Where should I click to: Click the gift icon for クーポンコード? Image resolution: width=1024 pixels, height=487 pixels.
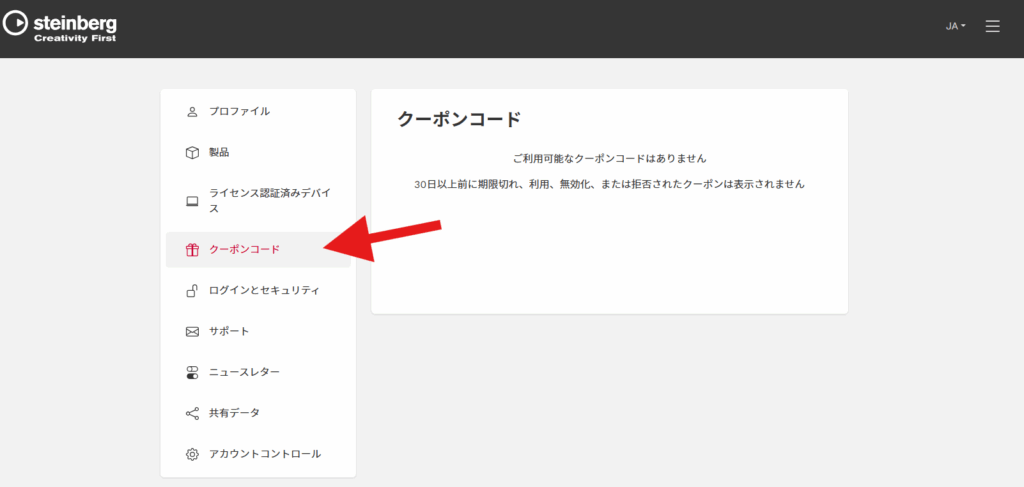pos(192,249)
